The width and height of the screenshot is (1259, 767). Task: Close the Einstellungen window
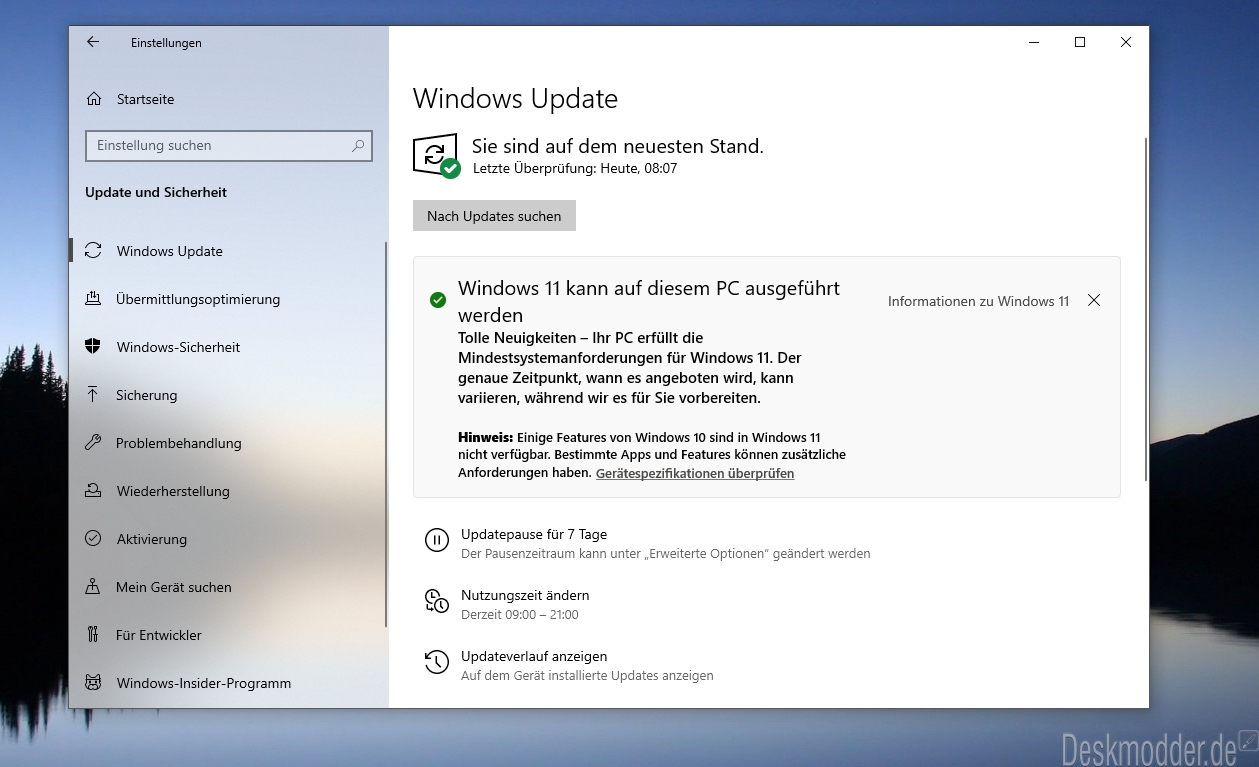pyautogui.click(x=1126, y=42)
